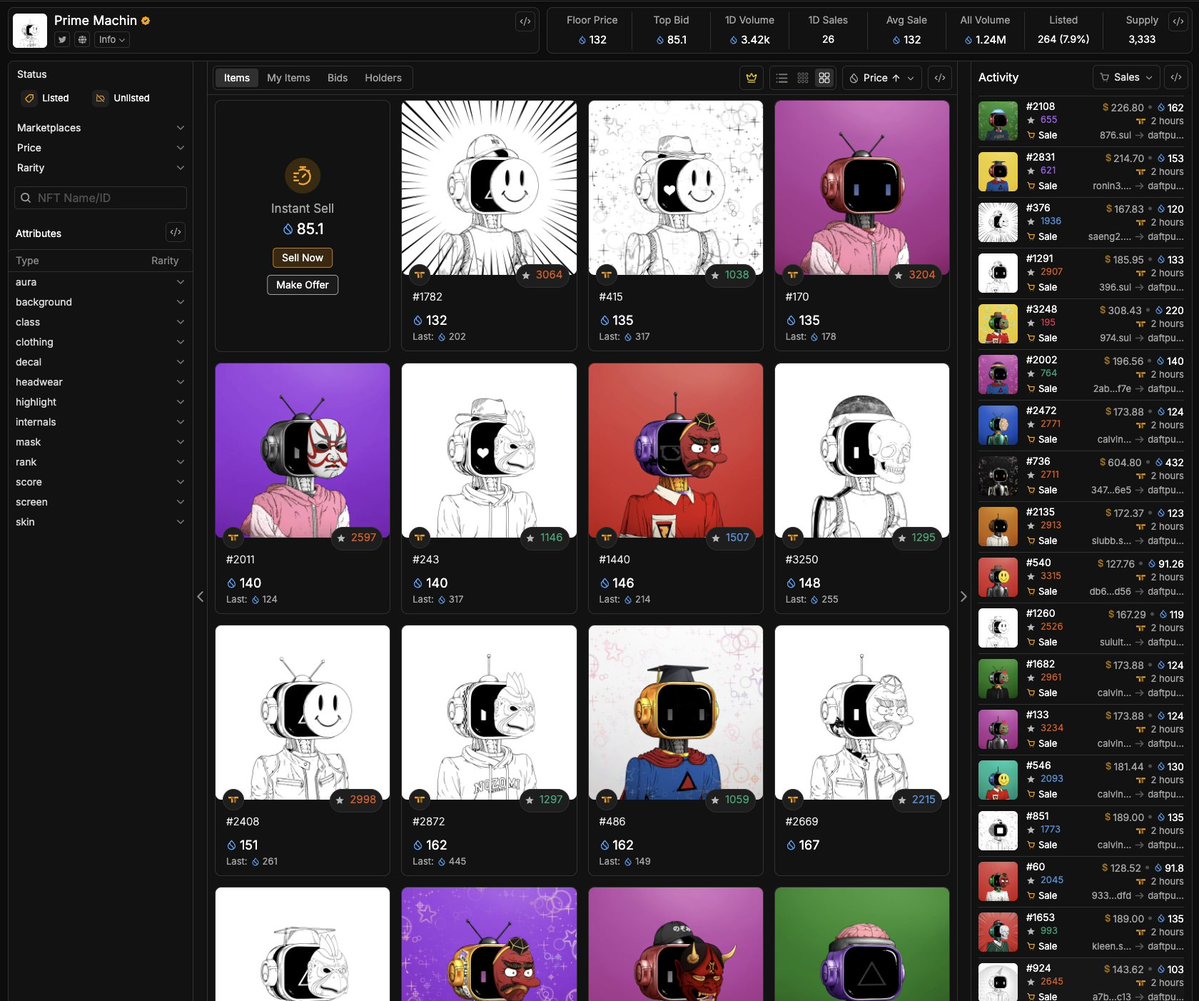Click the Type column header in Attributes
Image resolution: width=1199 pixels, height=1001 pixels.
28,261
